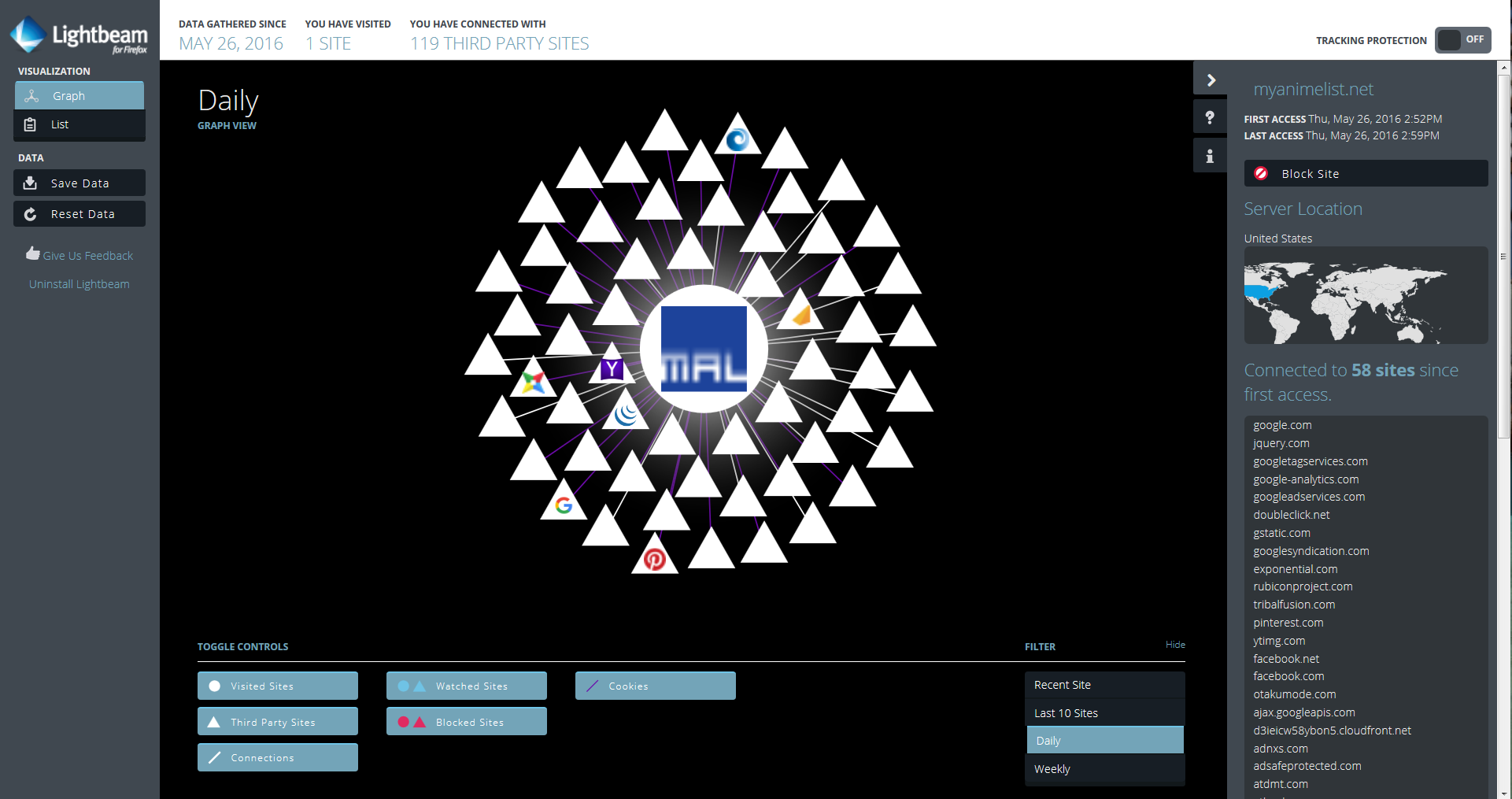Click the List view clipboard icon
1512x799 pixels.
[x=30, y=124]
